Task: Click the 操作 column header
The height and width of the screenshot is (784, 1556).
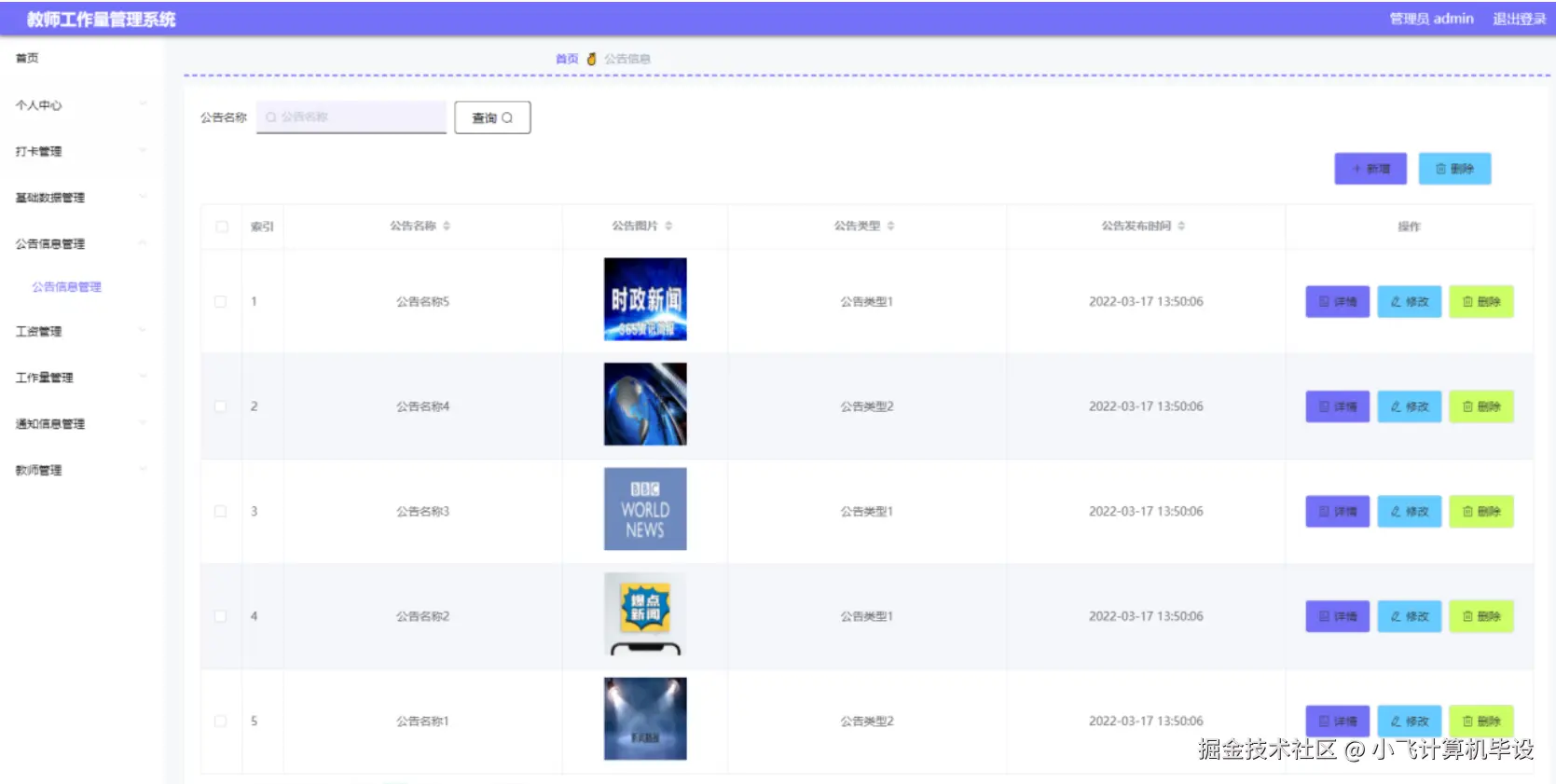Action: click(1409, 227)
